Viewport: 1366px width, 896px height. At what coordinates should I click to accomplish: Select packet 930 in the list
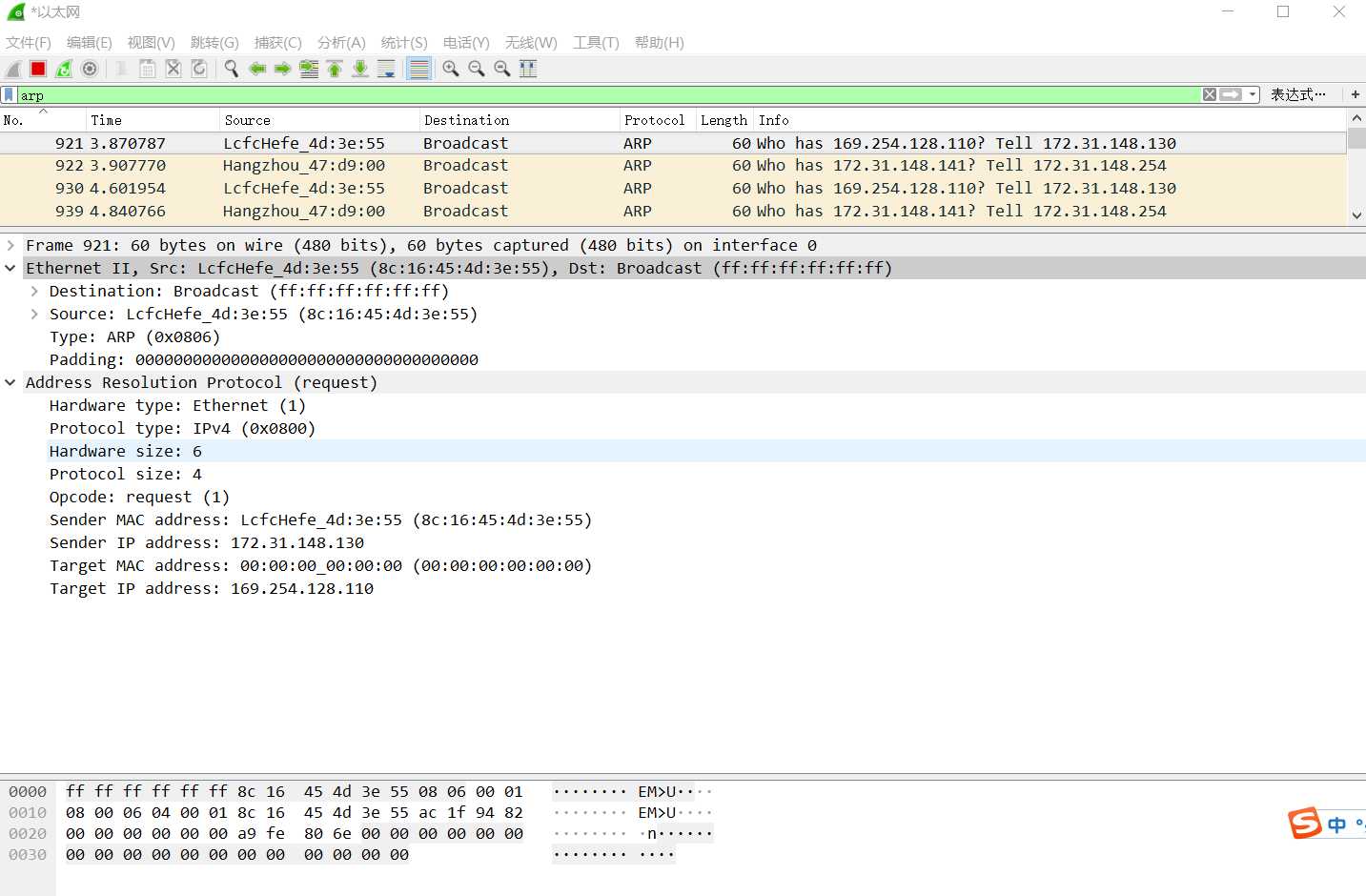tap(673, 188)
